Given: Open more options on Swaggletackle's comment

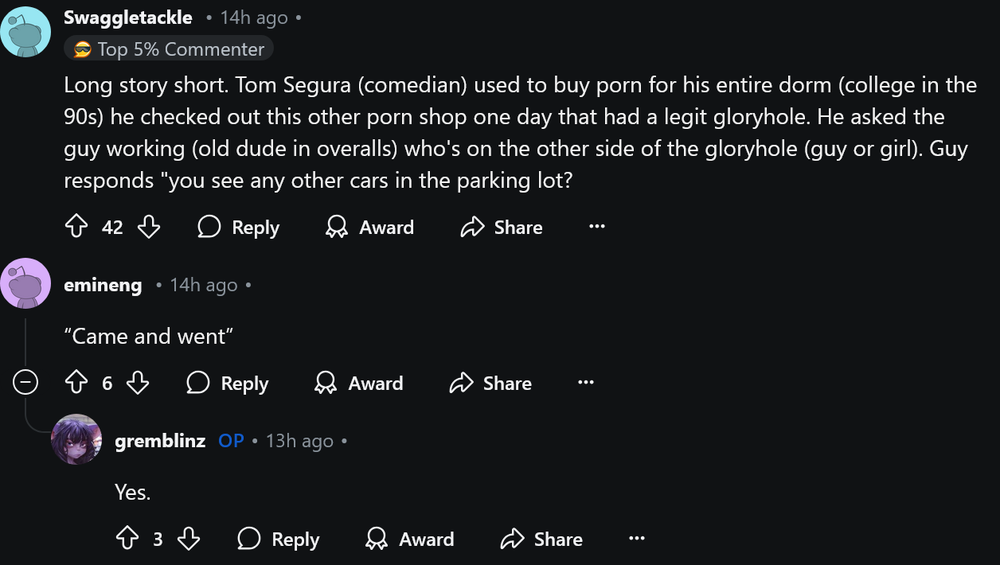Looking at the screenshot, I should (x=597, y=227).
